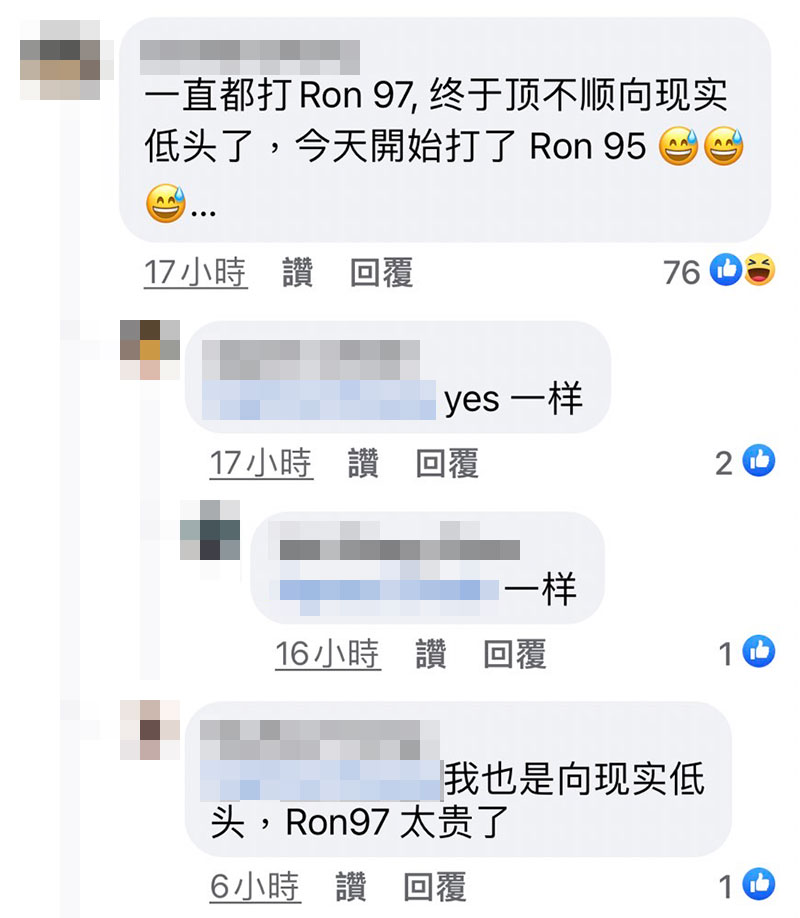Like the 16小時 '一样' reply
This screenshot has height=918, width=800.
click(431, 653)
